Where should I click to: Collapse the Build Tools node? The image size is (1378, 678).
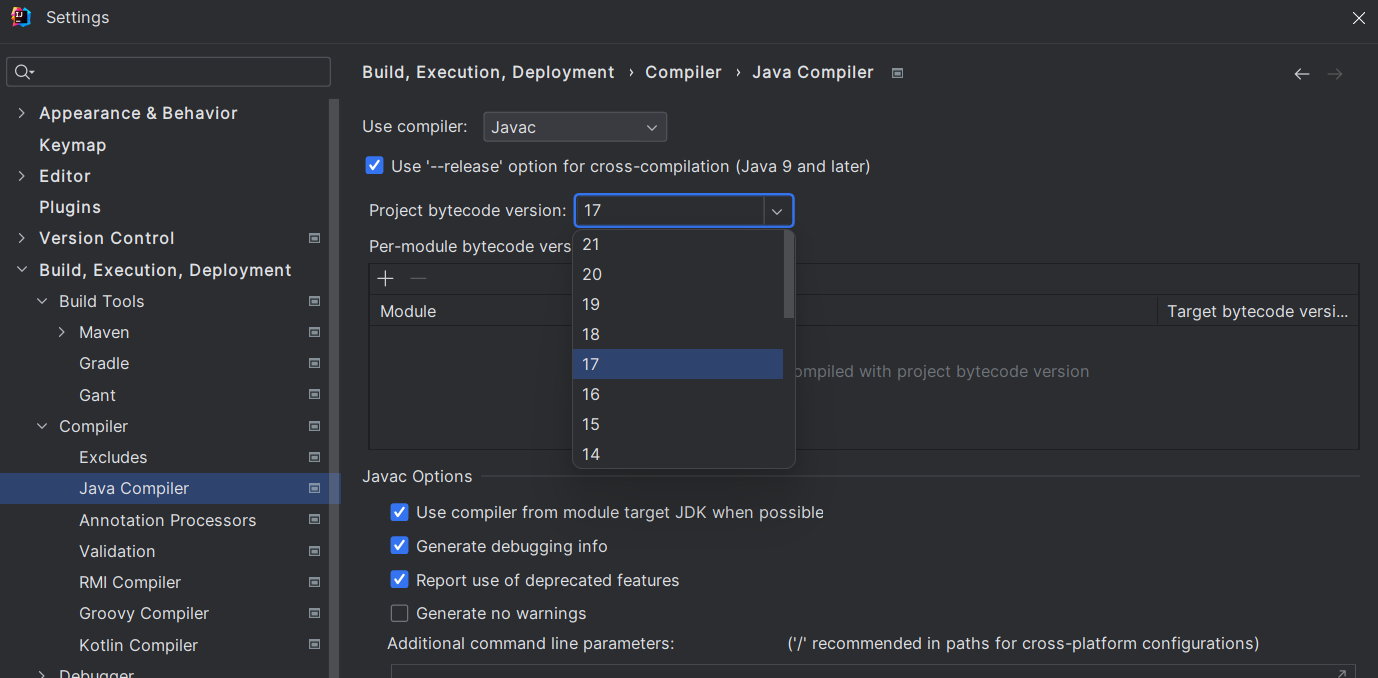42,301
